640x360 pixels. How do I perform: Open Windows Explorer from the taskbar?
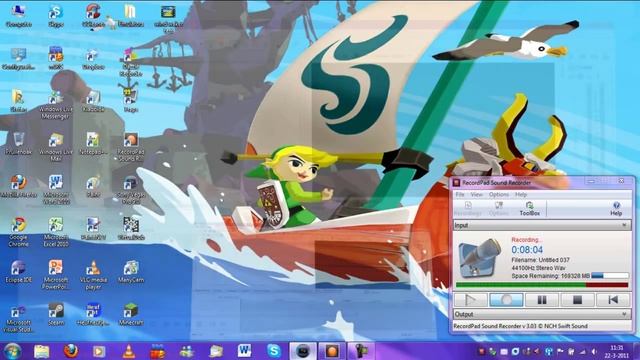point(41,351)
